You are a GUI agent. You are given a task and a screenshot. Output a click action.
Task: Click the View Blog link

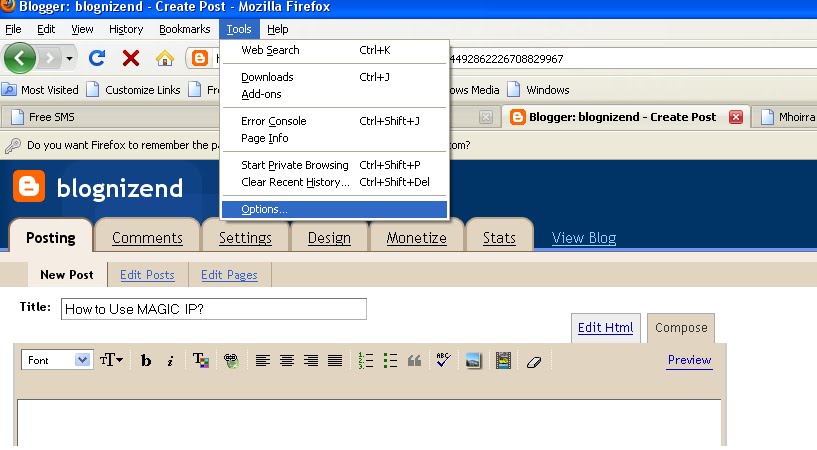(x=584, y=238)
